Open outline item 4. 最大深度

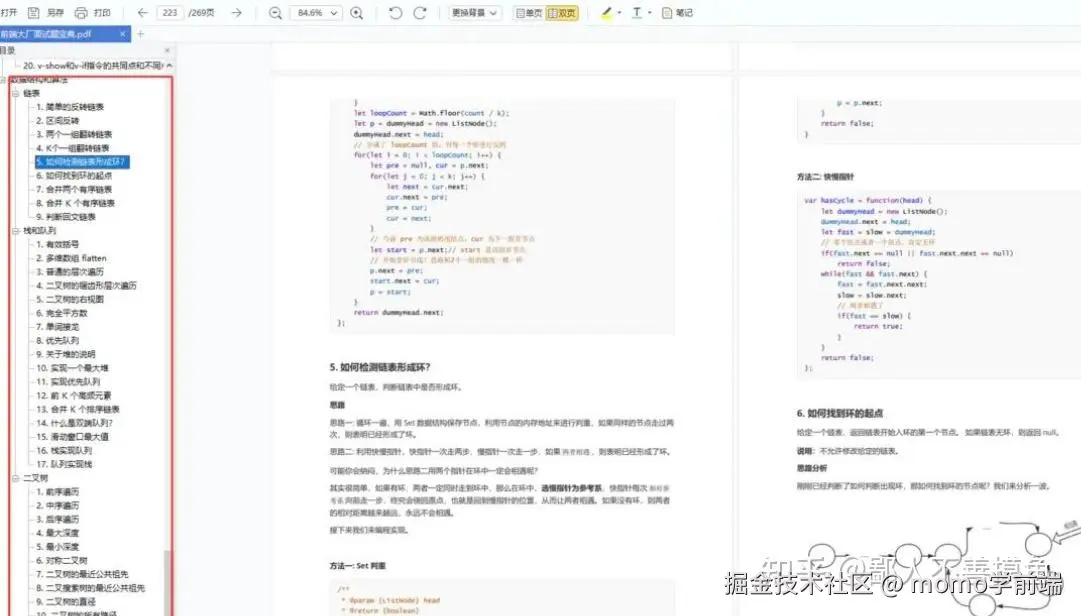tap(57, 533)
